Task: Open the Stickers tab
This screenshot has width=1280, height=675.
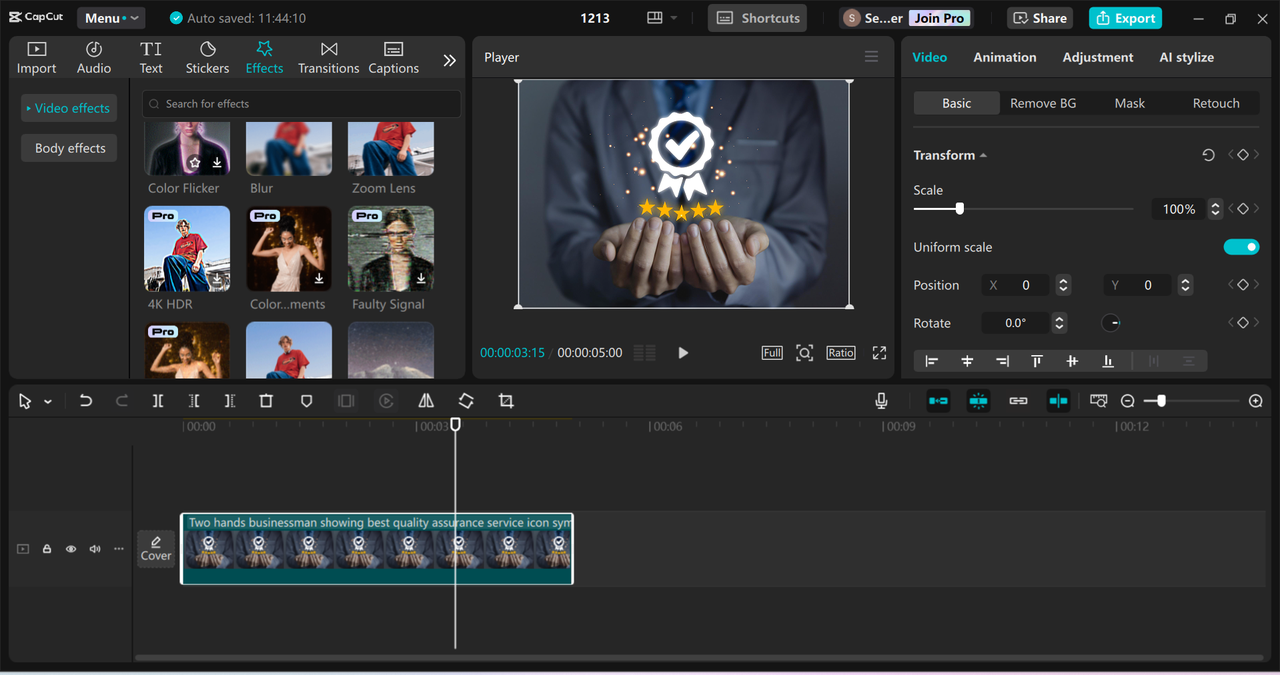Action: [207, 58]
